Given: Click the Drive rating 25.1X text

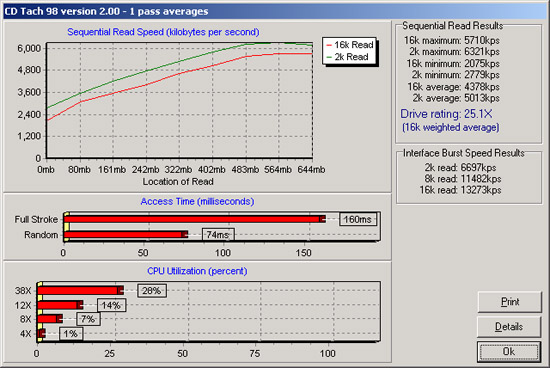Looking at the screenshot, I should 446,114.
